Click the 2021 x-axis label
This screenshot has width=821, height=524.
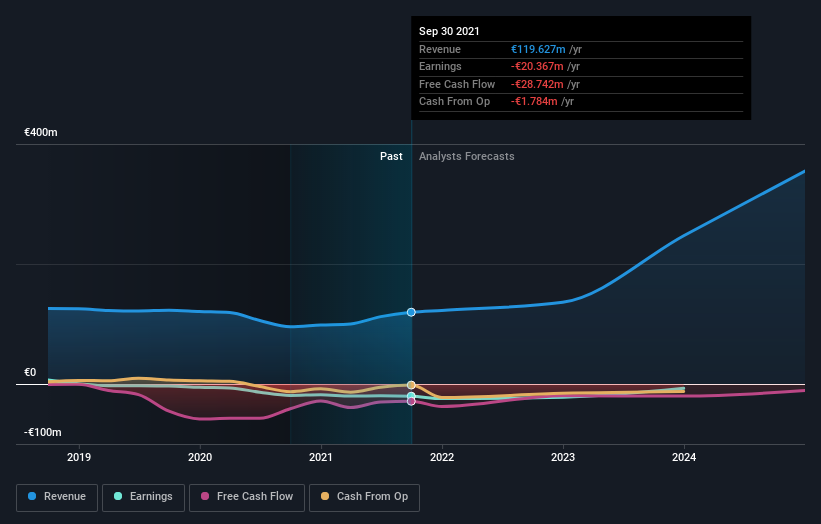321,457
